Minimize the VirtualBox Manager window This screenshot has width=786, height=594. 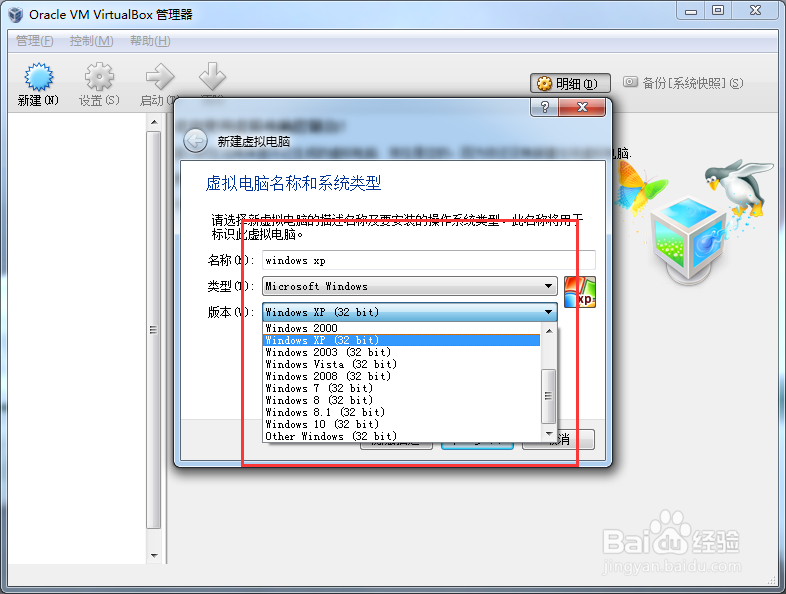pos(691,10)
